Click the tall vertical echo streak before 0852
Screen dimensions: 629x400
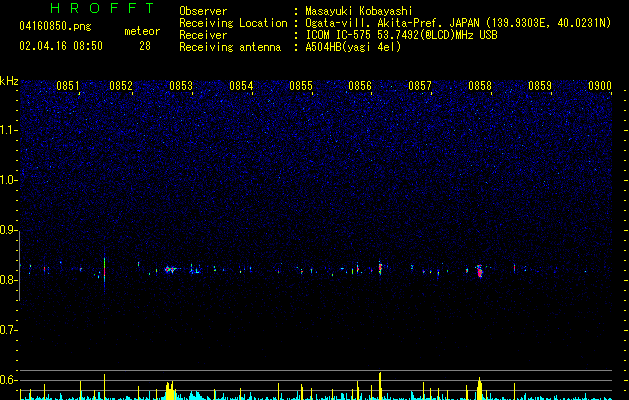[104, 270]
